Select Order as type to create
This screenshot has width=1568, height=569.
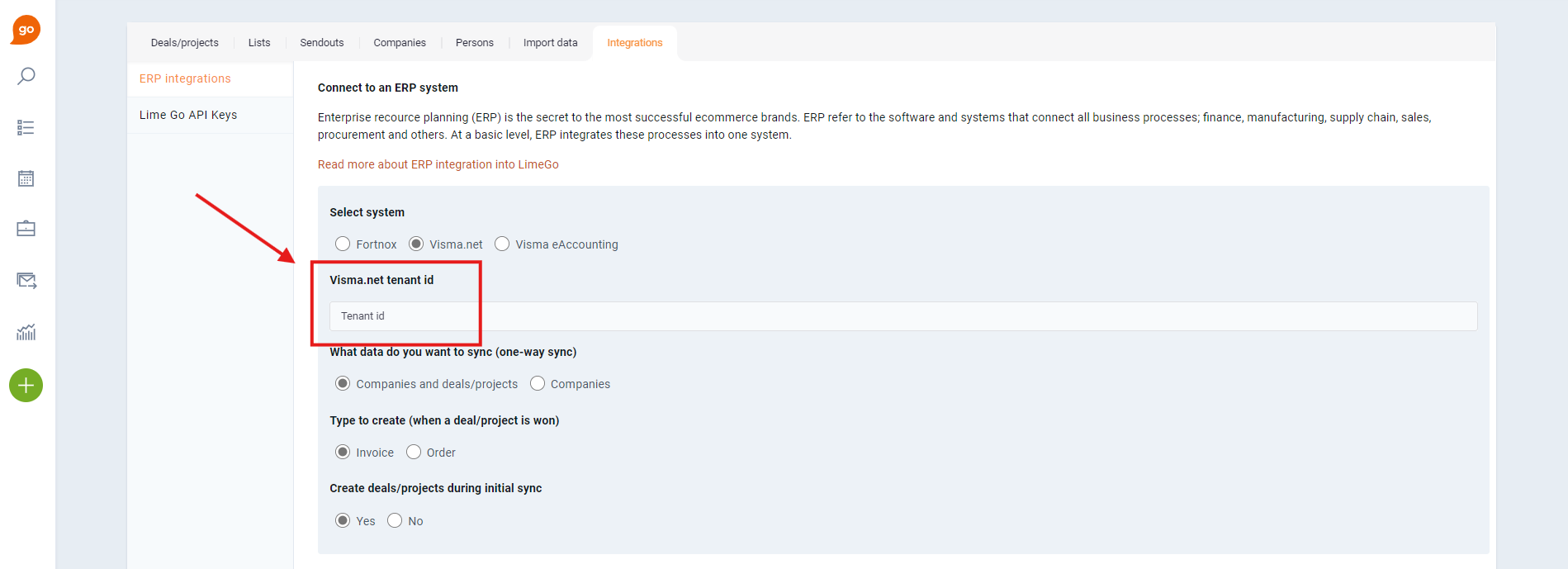click(x=414, y=452)
